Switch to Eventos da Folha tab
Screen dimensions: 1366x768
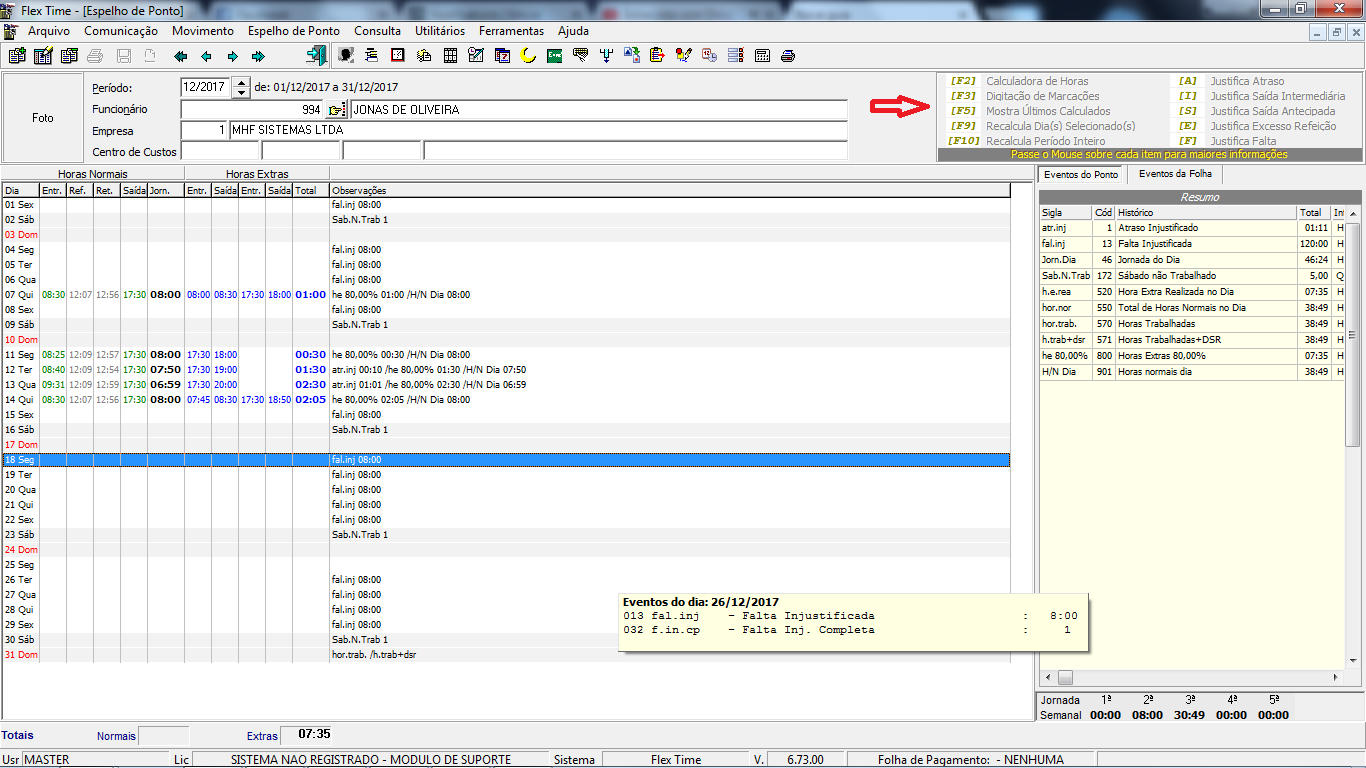coord(1175,174)
